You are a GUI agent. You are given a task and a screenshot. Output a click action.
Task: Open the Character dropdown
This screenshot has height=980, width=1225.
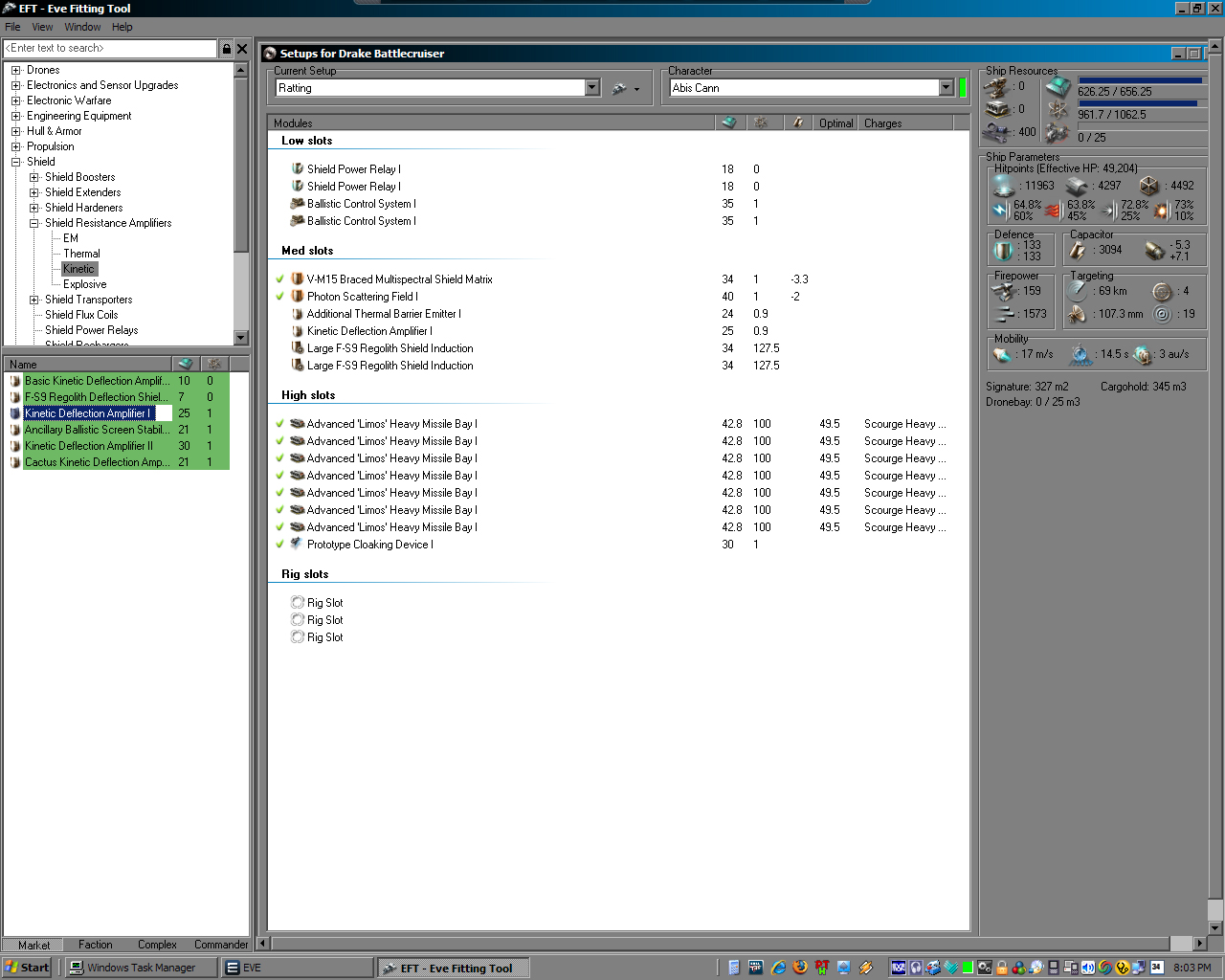click(x=947, y=88)
